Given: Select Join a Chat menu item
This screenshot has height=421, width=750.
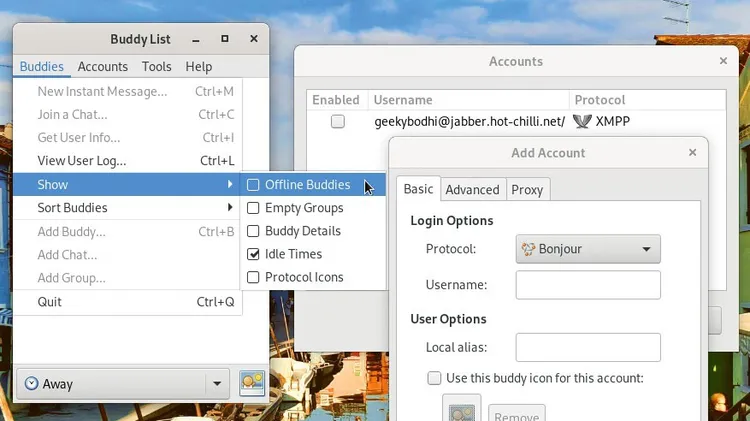Looking at the screenshot, I should click(x=127, y=114).
